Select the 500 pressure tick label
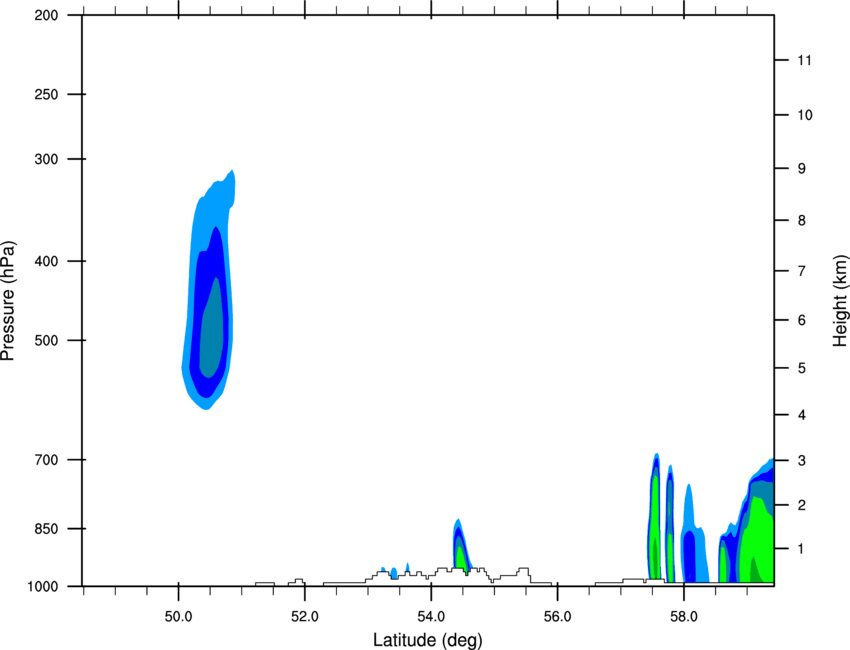Screen dimensions: 850x650 47,340
